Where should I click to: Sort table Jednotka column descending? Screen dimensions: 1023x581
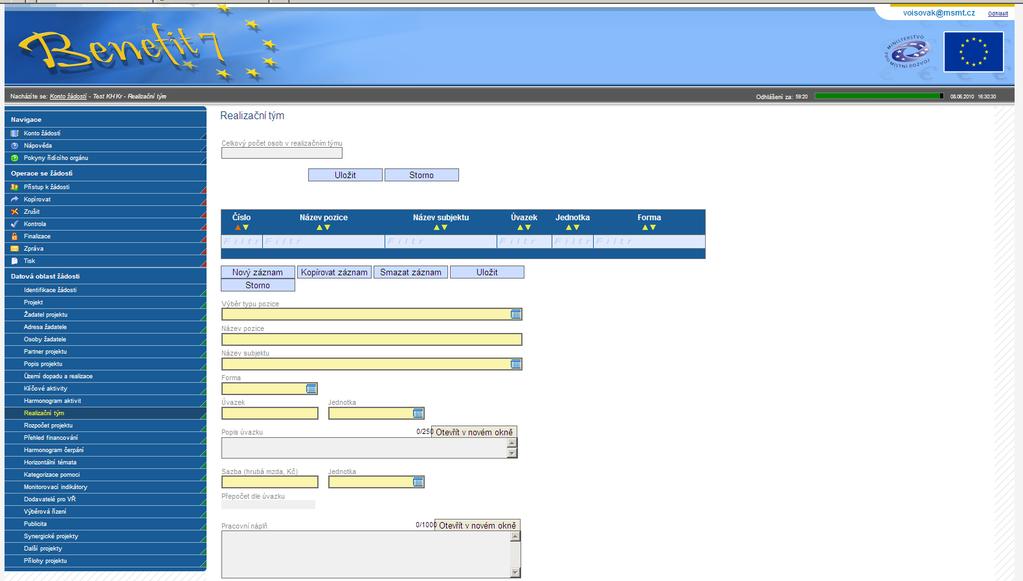point(576,228)
